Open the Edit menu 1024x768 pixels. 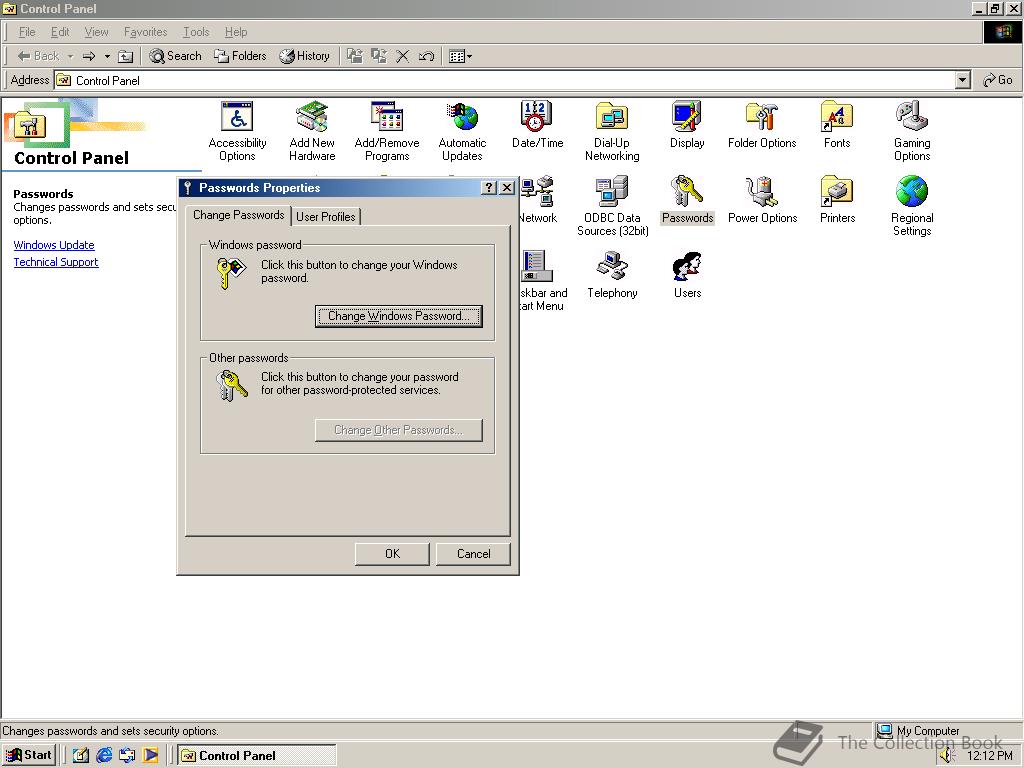click(59, 32)
